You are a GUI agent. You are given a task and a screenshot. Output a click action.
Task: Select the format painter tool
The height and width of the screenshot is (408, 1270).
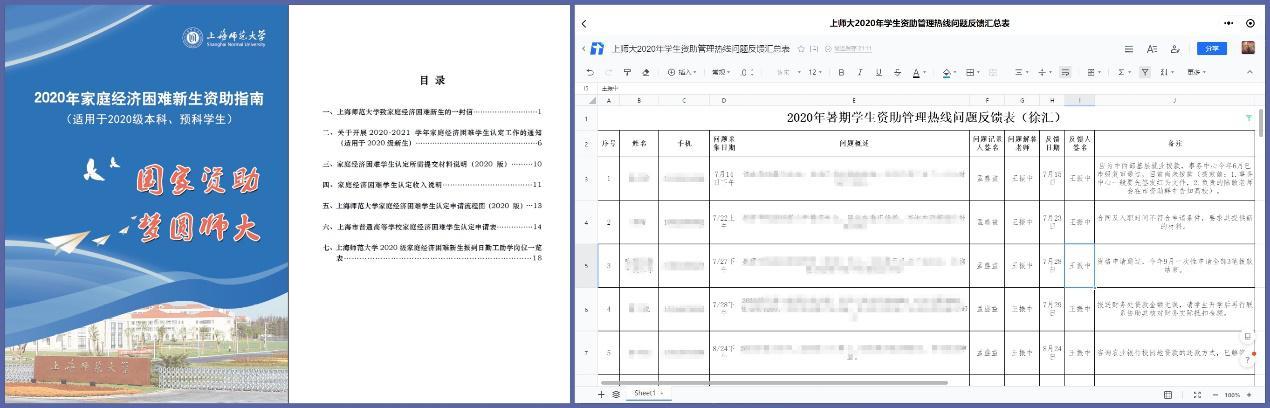[x=627, y=72]
